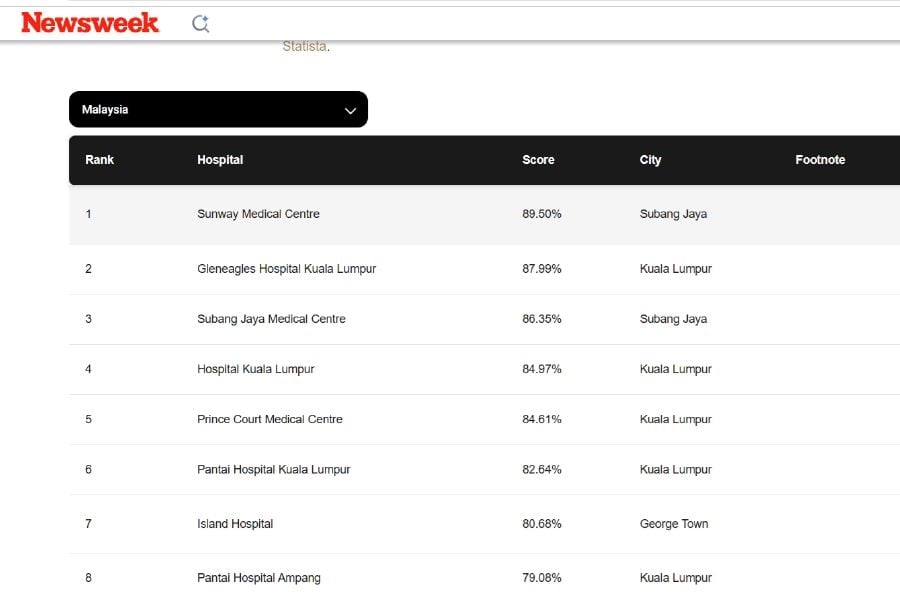
Task: Open the Newsweek home logo
Action: point(90,23)
